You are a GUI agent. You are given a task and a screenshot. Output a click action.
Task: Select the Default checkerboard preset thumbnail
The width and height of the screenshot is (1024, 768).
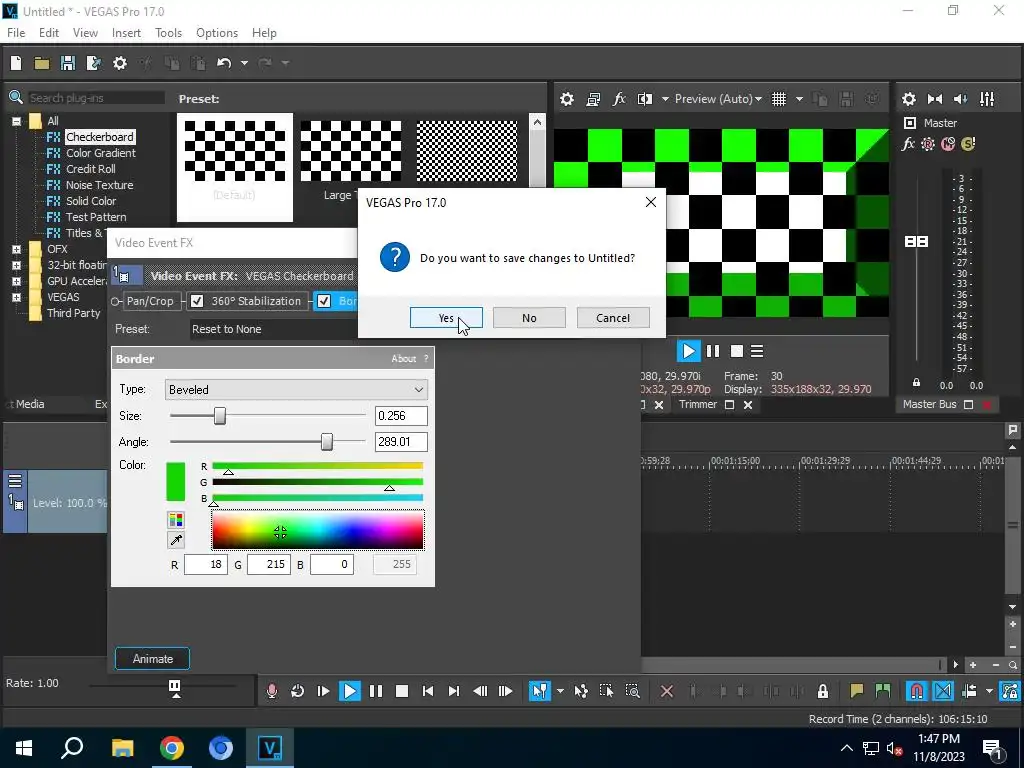click(234, 167)
